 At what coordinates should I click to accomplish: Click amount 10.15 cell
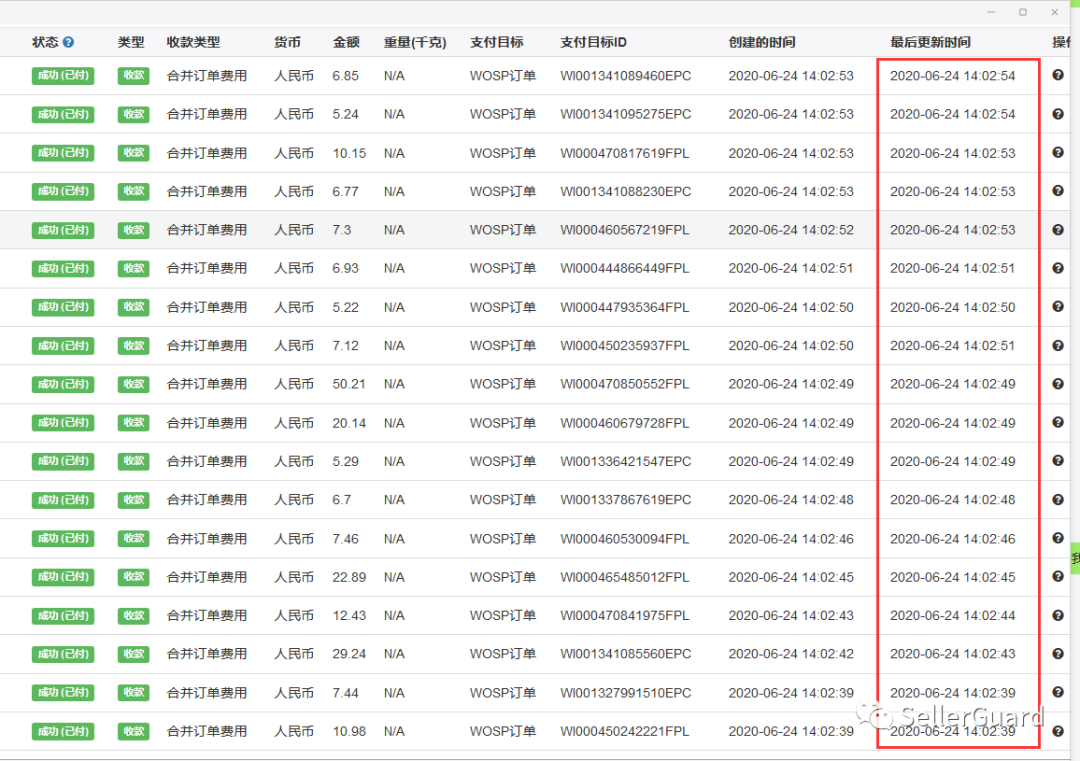(349, 153)
